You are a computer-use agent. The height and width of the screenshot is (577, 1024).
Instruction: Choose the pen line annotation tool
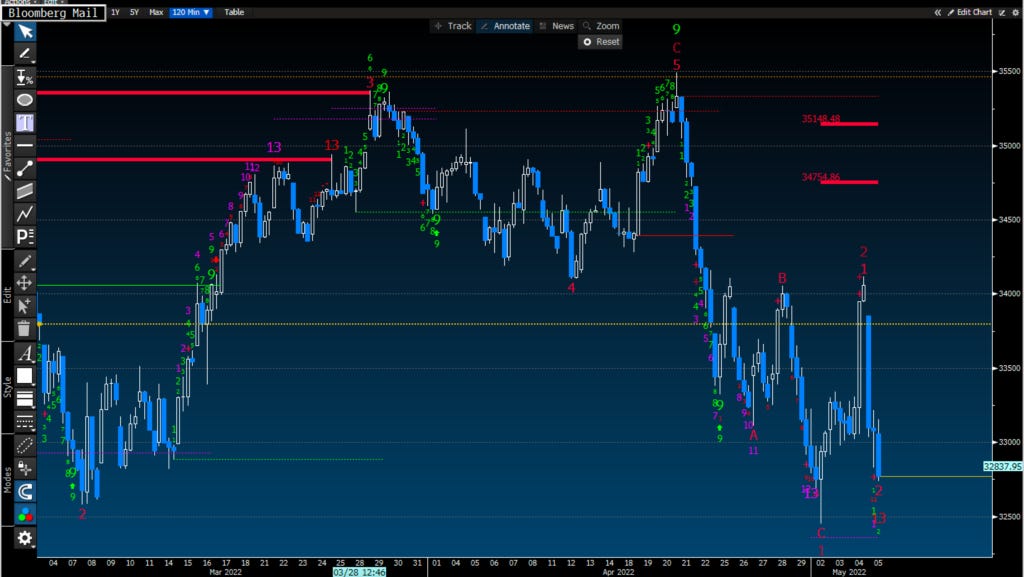click(x=25, y=54)
